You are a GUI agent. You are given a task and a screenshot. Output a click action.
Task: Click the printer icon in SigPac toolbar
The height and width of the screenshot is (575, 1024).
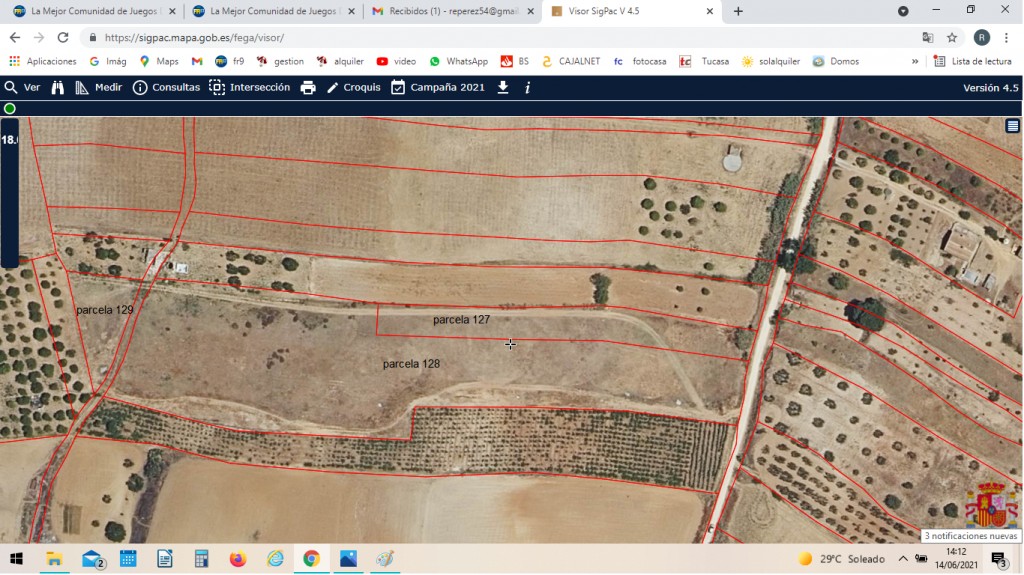(x=308, y=88)
